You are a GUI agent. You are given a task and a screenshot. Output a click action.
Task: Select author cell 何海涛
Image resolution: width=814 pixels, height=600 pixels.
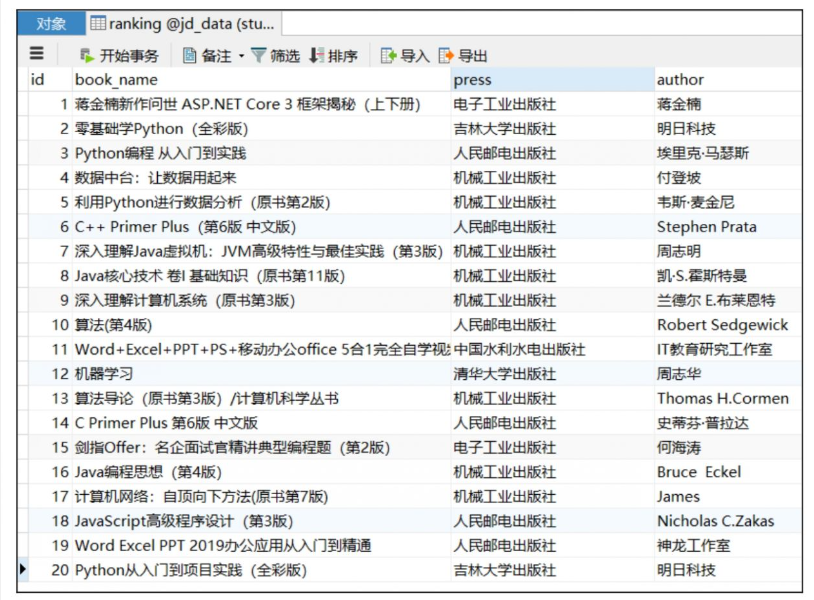(x=728, y=447)
